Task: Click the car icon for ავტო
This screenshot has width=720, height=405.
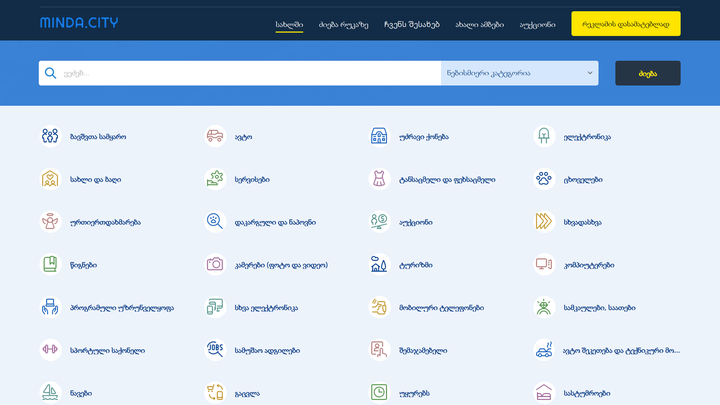Action: click(x=215, y=136)
